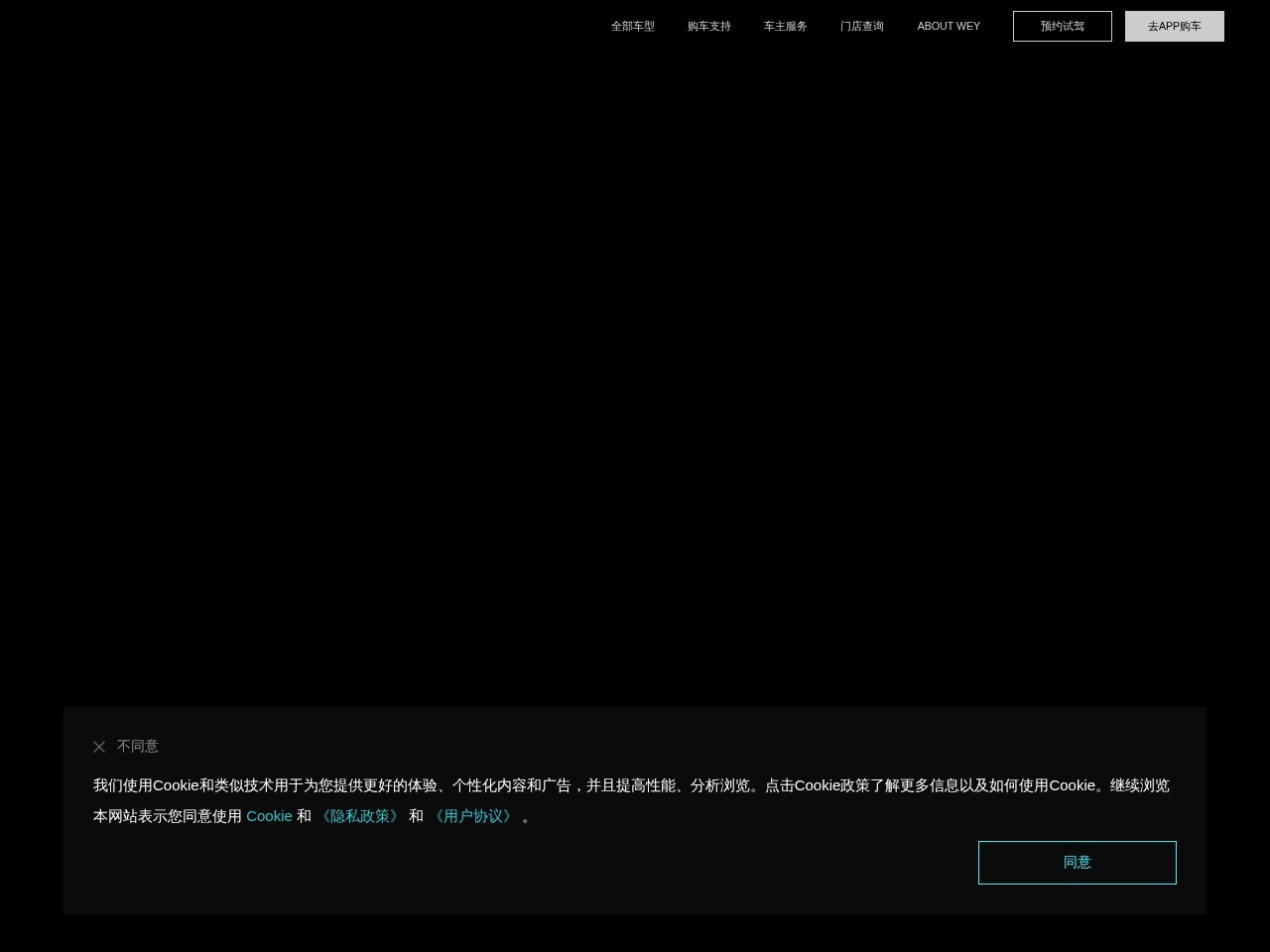Click the 和 between Cookie and 《隐私政策》
Screen dimensions: 1270x952
click(x=304, y=816)
